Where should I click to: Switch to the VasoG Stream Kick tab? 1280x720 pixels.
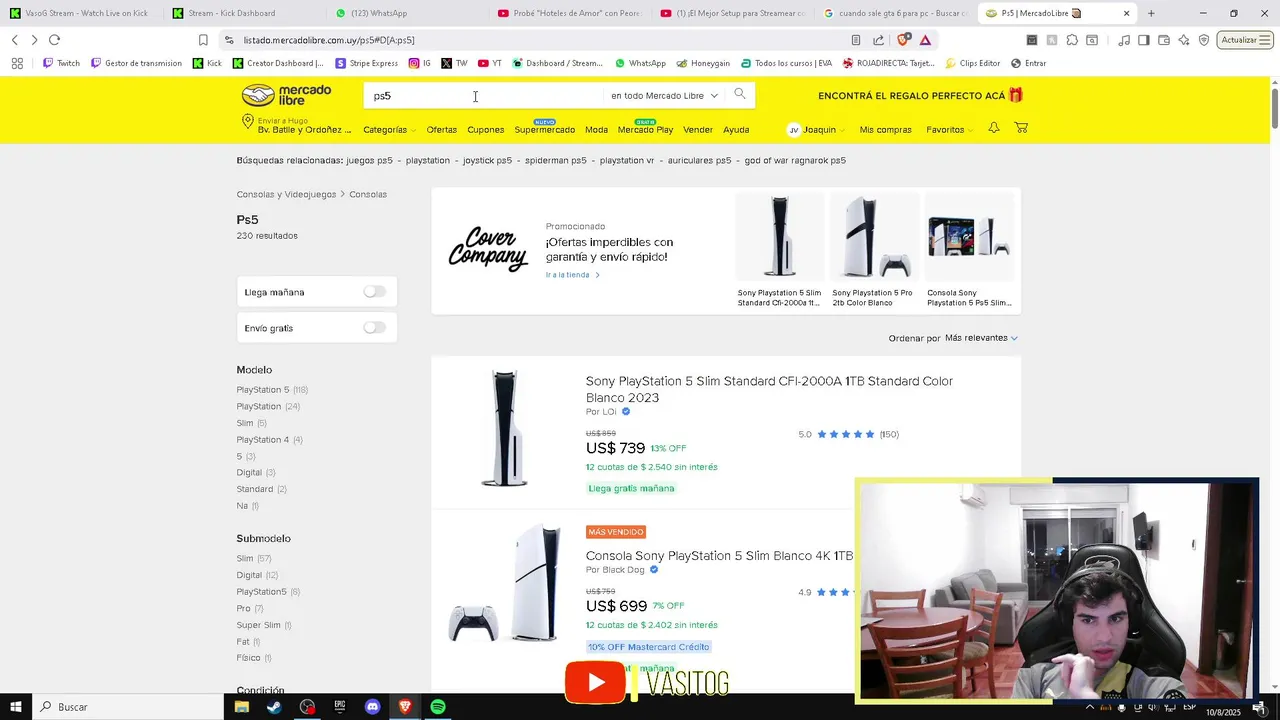(x=82, y=13)
